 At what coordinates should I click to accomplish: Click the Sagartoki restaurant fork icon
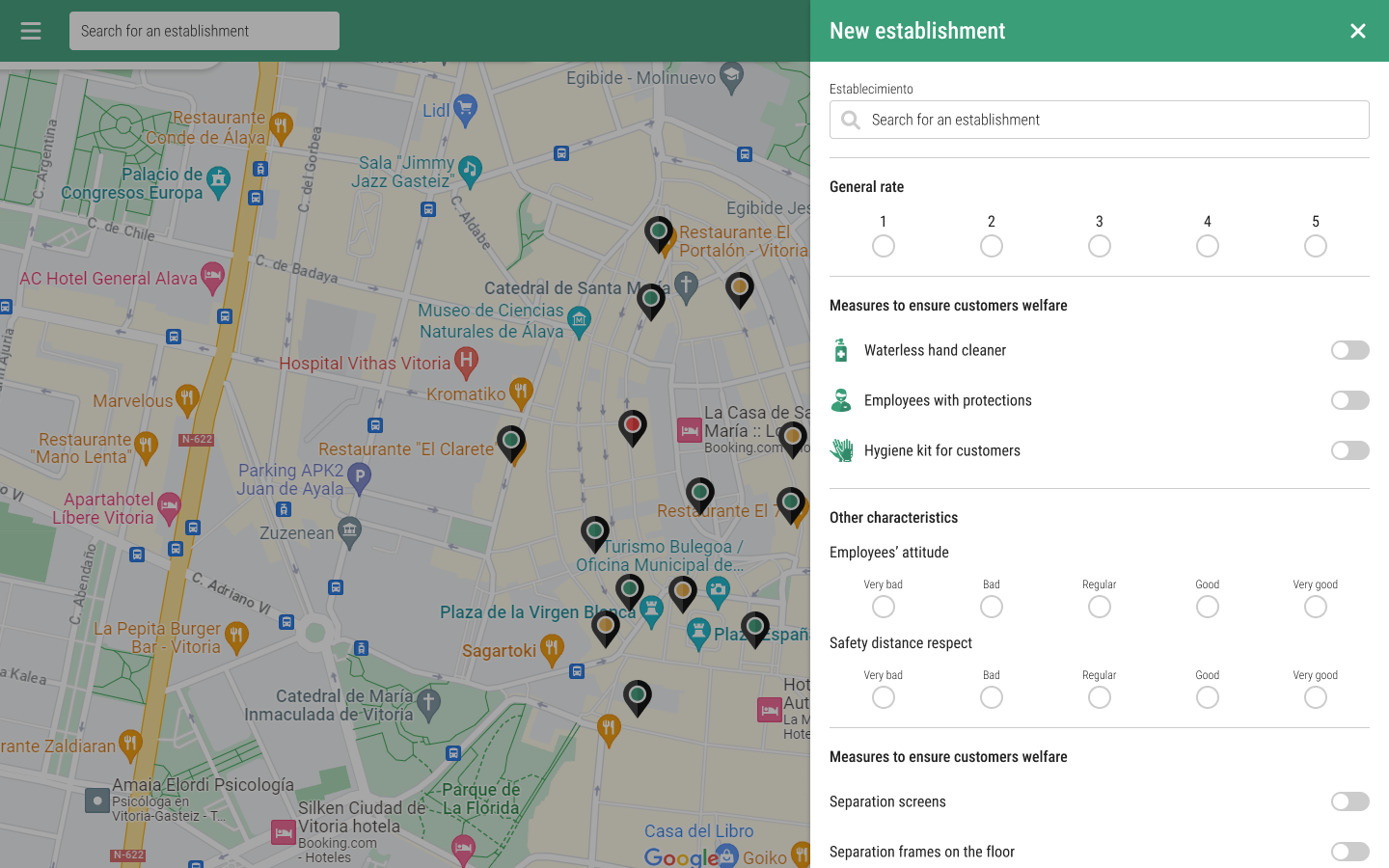click(x=552, y=649)
